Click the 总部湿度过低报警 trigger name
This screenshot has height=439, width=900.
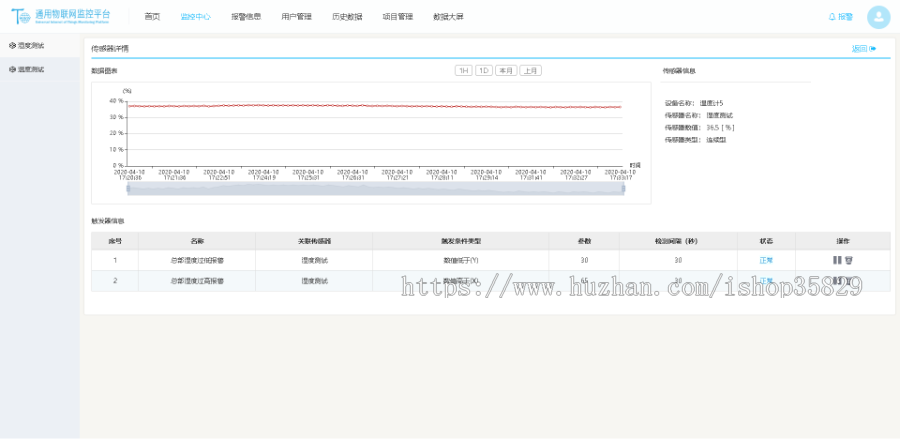pos(197,260)
